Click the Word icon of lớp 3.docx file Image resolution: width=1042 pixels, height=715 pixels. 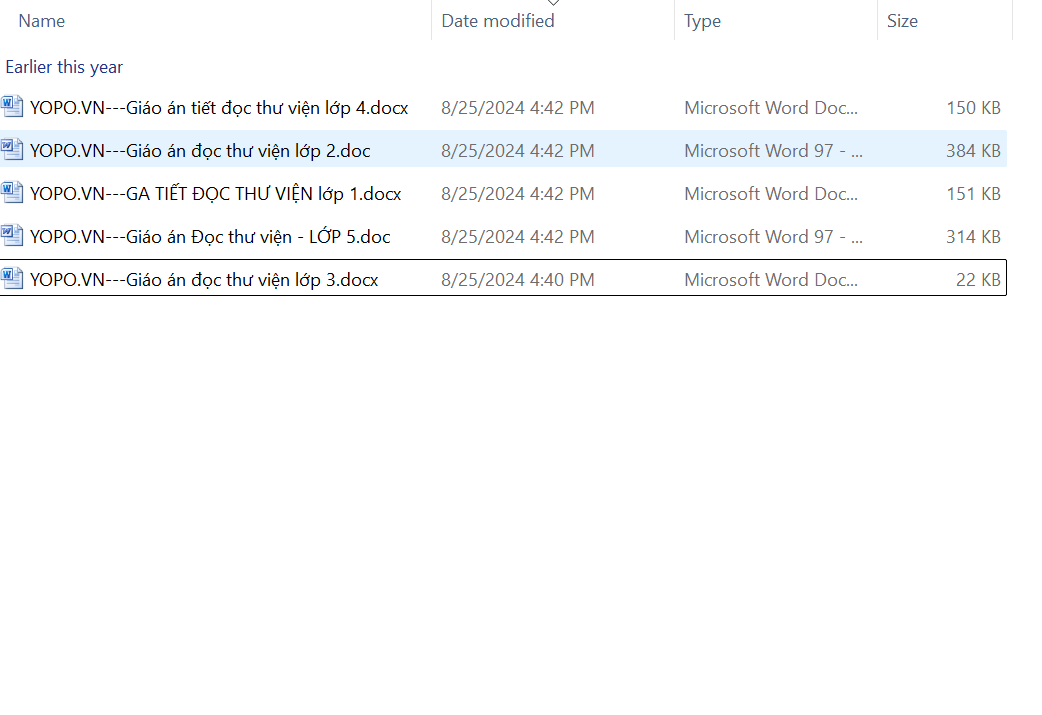click(x=12, y=279)
